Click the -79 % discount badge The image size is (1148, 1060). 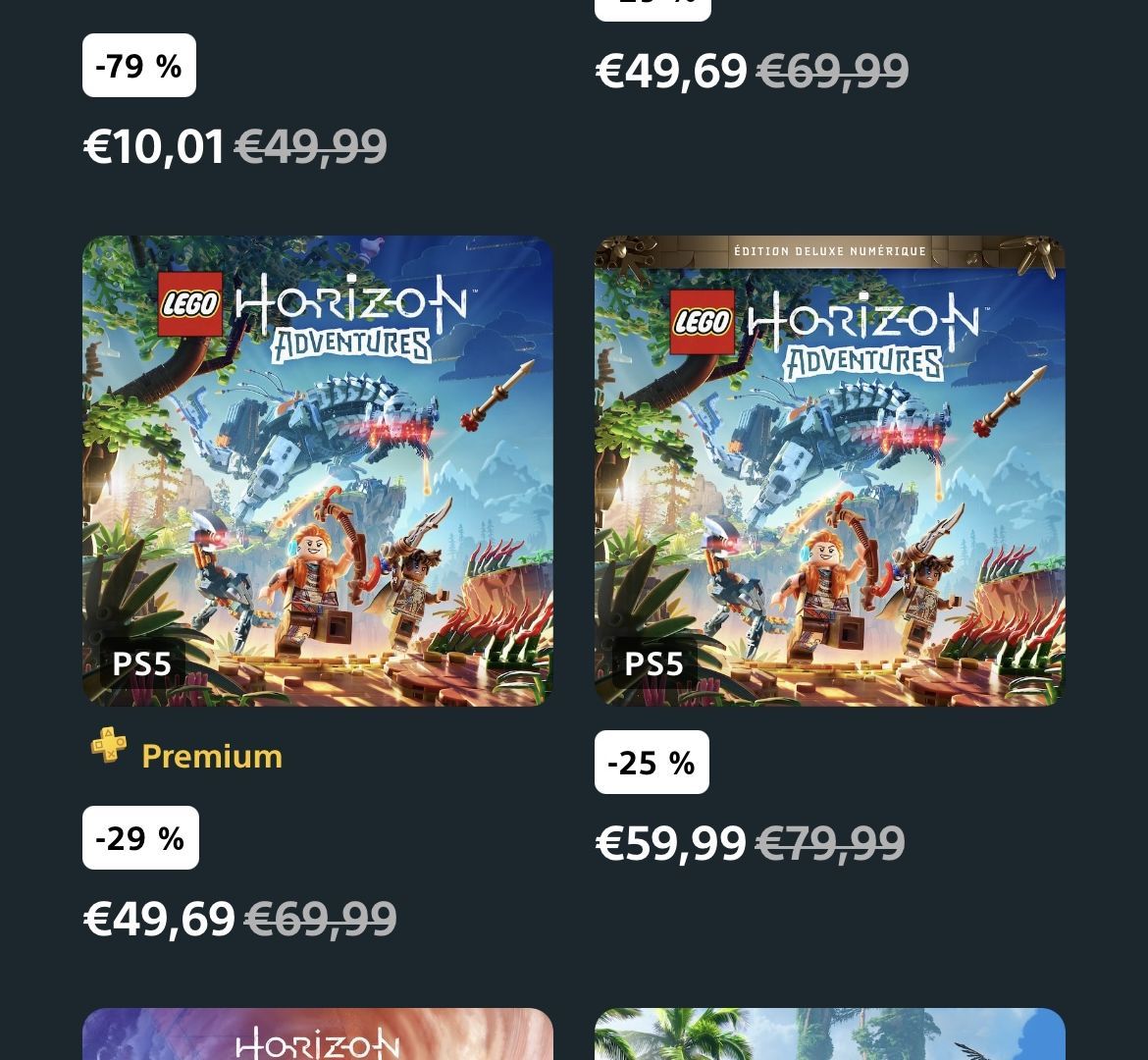(139, 65)
